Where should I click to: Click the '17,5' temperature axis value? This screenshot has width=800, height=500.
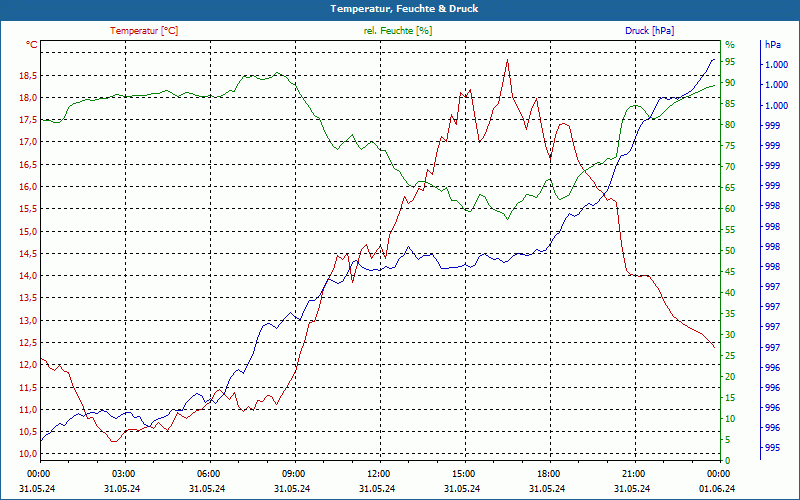[x=28, y=120]
